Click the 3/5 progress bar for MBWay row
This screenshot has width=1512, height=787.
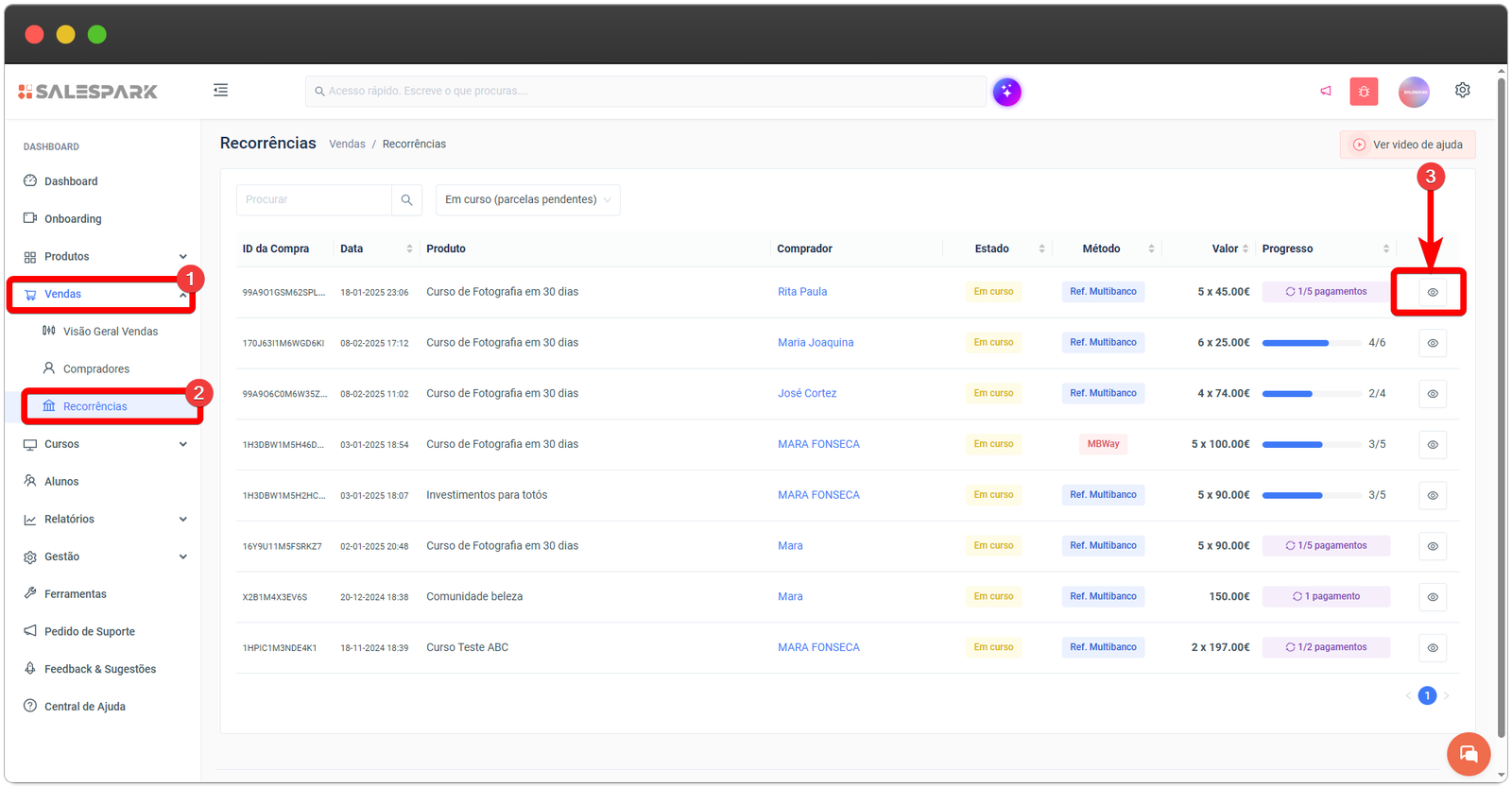(x=1292, y=445)
